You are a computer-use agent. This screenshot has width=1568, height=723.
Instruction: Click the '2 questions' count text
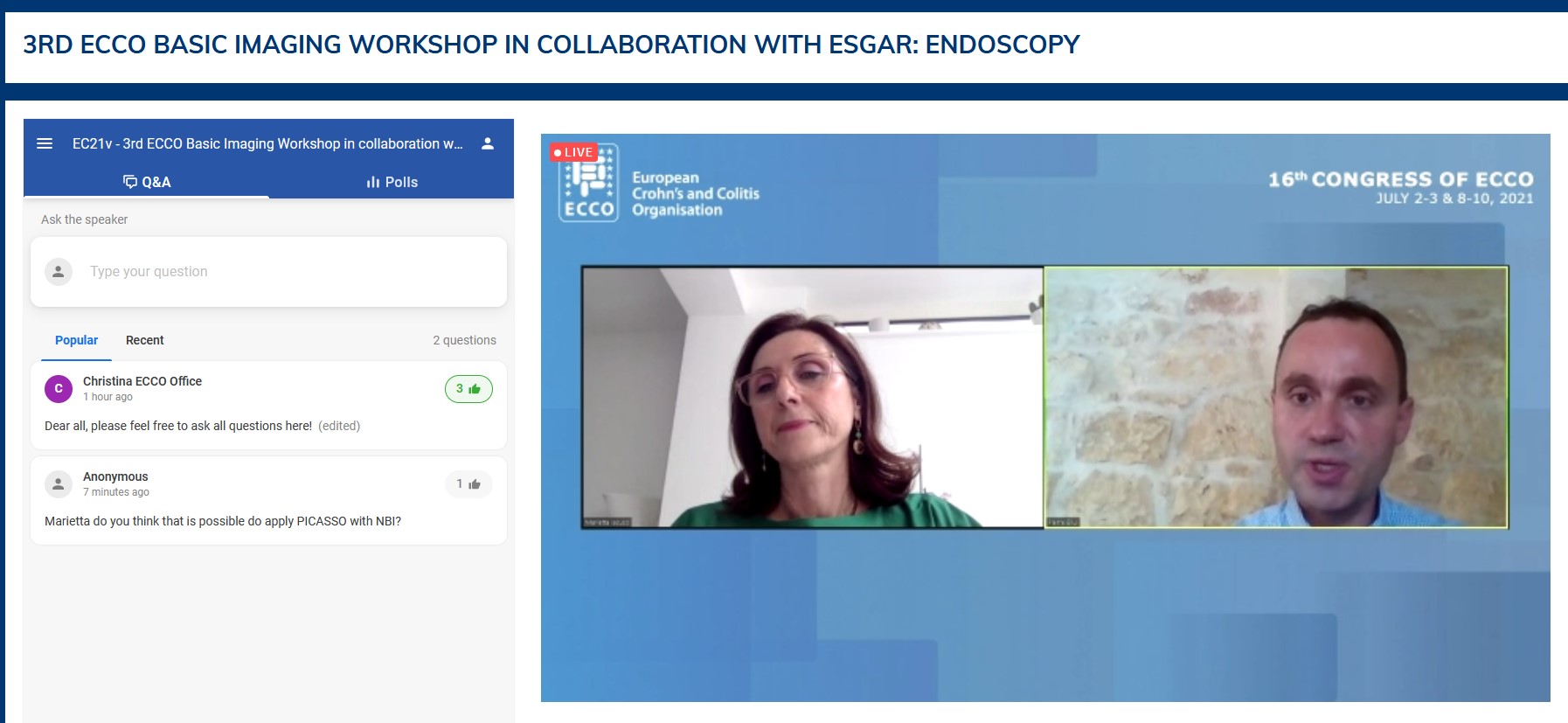464,340
